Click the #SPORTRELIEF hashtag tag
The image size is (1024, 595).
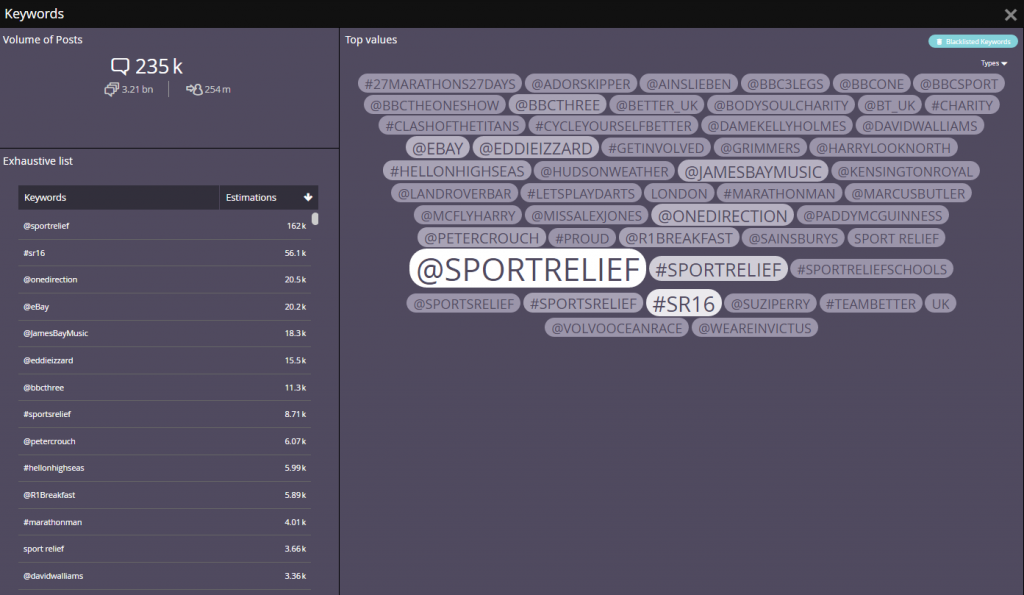click(718, 269)
